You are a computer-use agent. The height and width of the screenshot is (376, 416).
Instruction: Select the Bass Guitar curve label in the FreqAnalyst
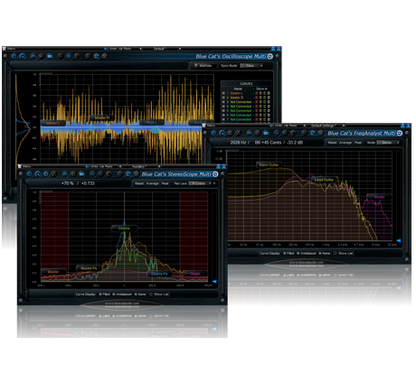point(269,165)
